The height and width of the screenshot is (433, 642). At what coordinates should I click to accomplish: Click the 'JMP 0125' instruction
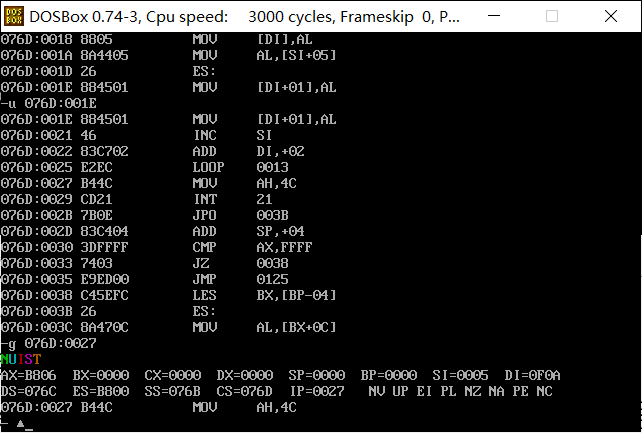click(241, 279)
